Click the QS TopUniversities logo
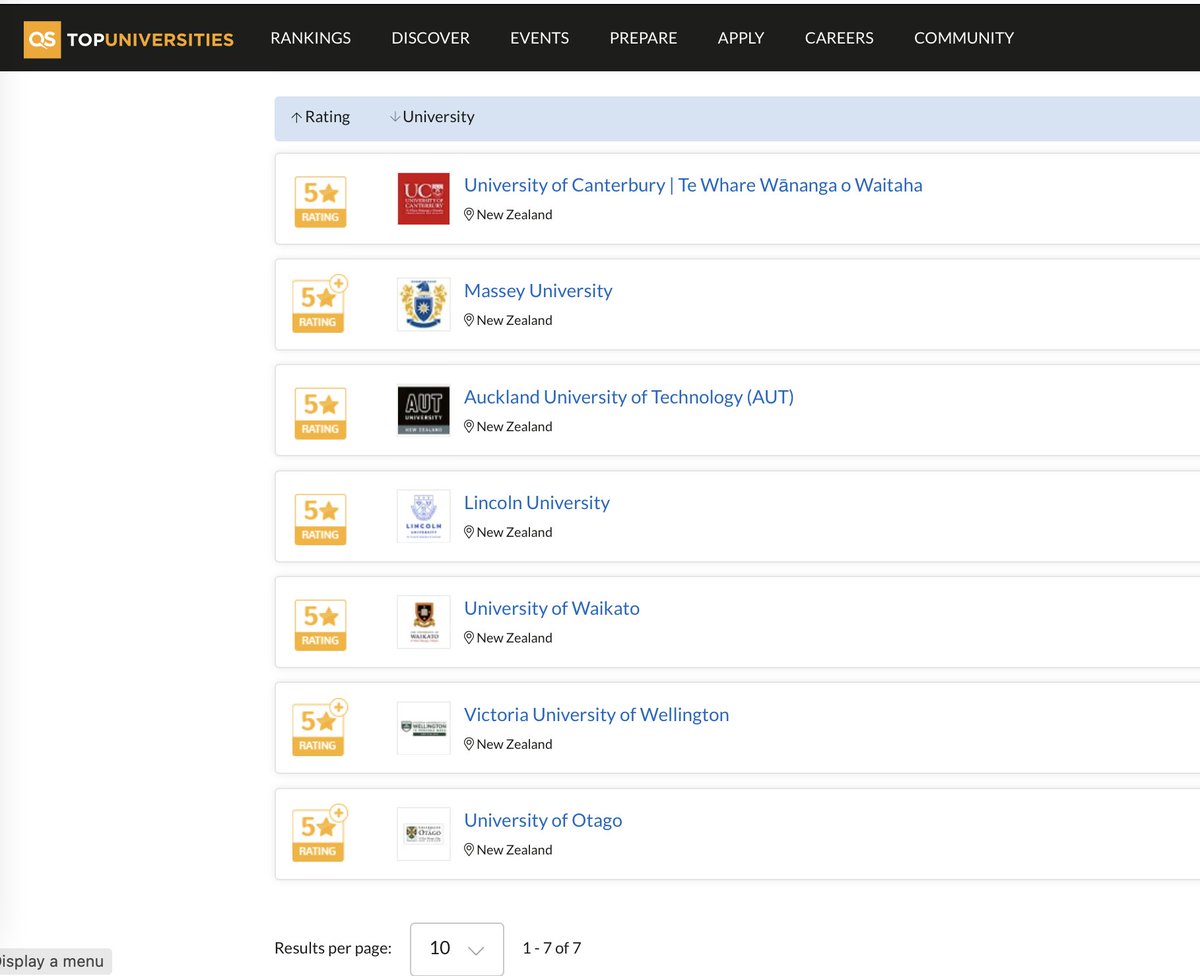The width and height of the screenshot is (1200, 976). click(129, 39)
